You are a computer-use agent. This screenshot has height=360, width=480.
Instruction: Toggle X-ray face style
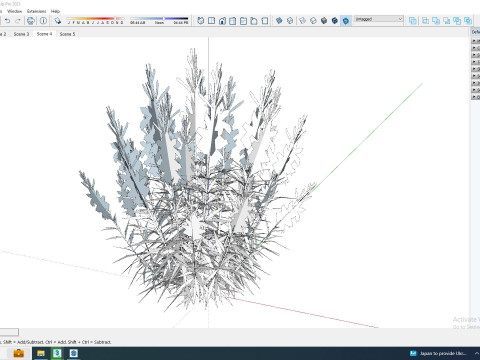[279, 21]
